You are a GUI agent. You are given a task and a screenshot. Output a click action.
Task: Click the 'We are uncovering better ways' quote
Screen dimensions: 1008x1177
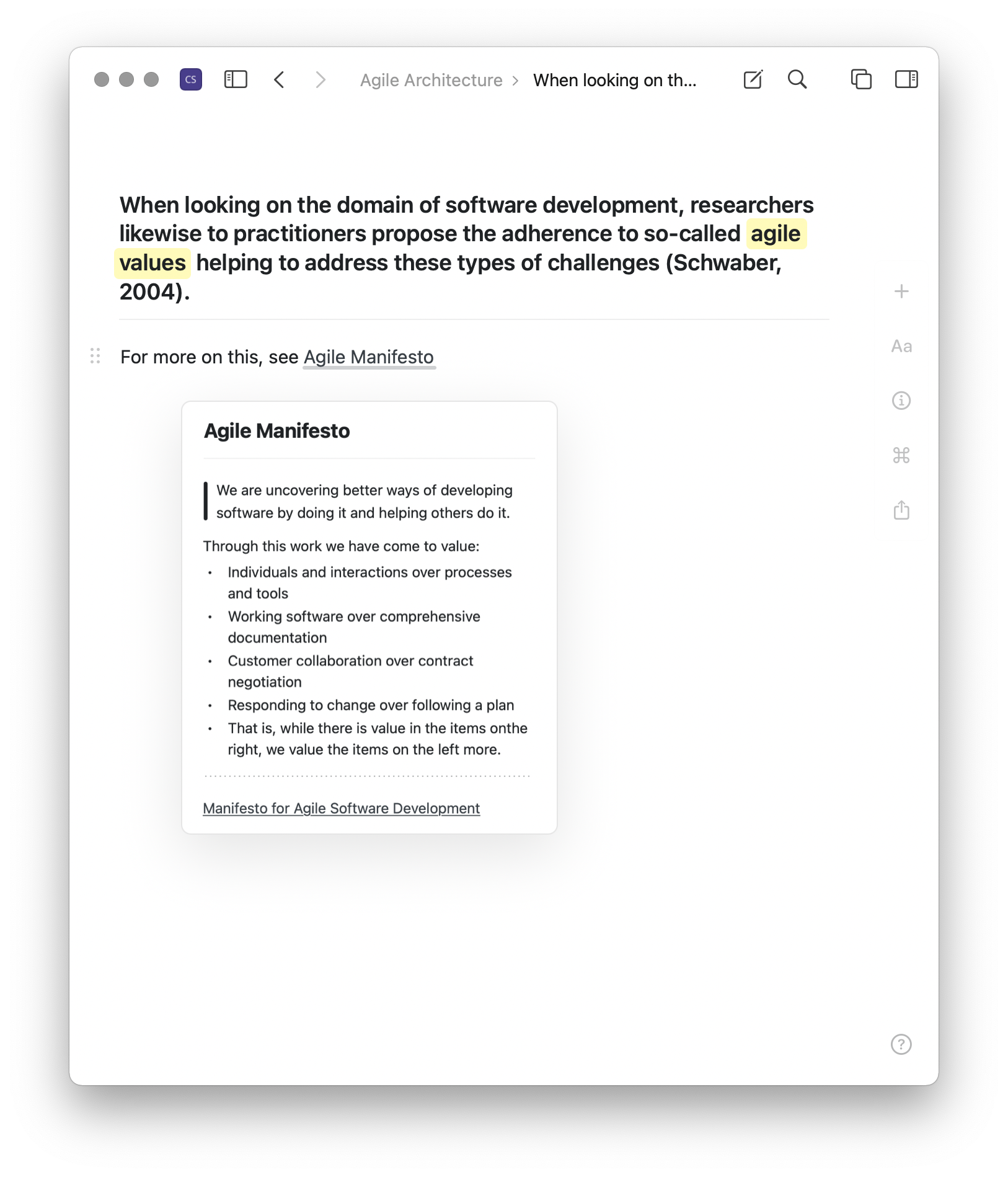(365, 501)
